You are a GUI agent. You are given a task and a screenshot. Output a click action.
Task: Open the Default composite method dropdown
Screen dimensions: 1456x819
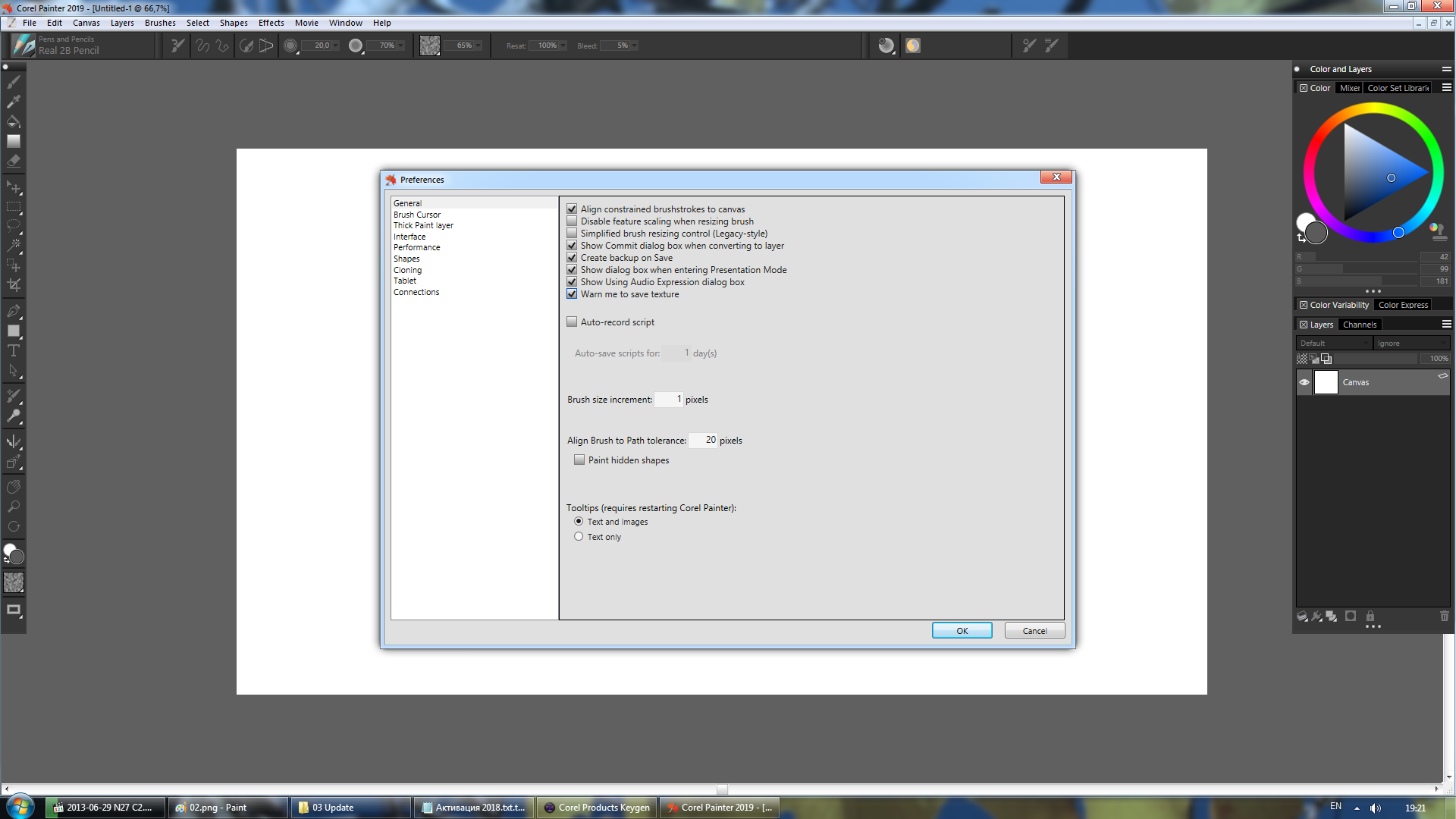click(x=1334, y=344)
